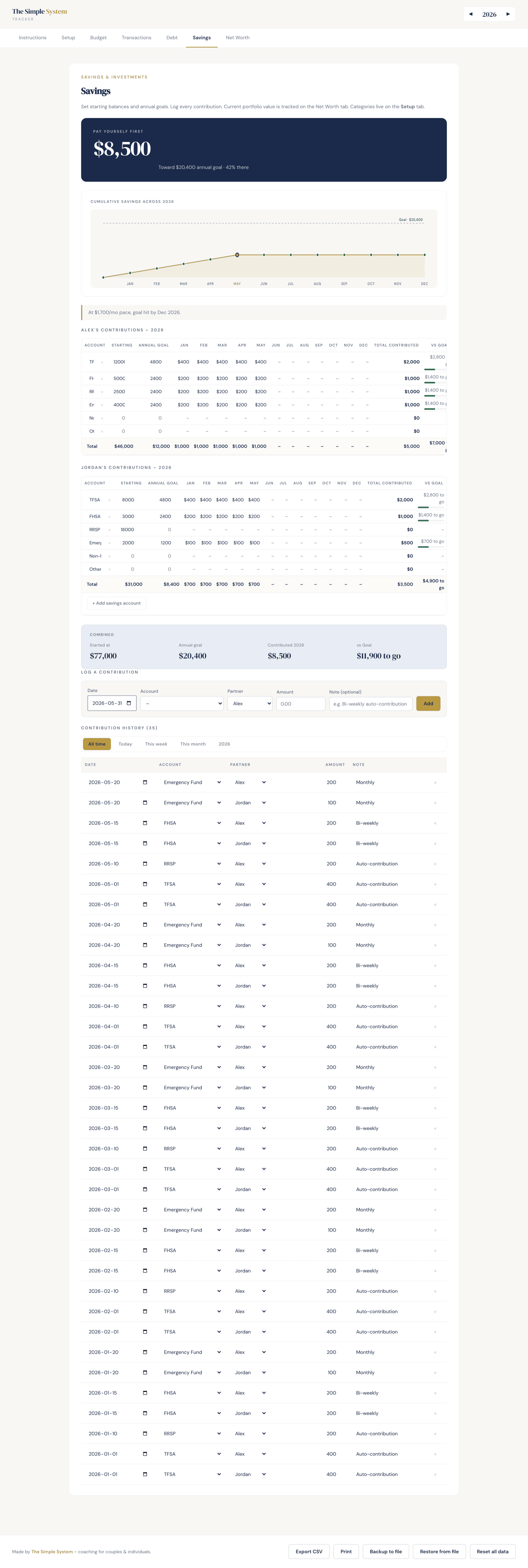
Task: Select the Dec data point on savings chart
Action: pos(424,255)
